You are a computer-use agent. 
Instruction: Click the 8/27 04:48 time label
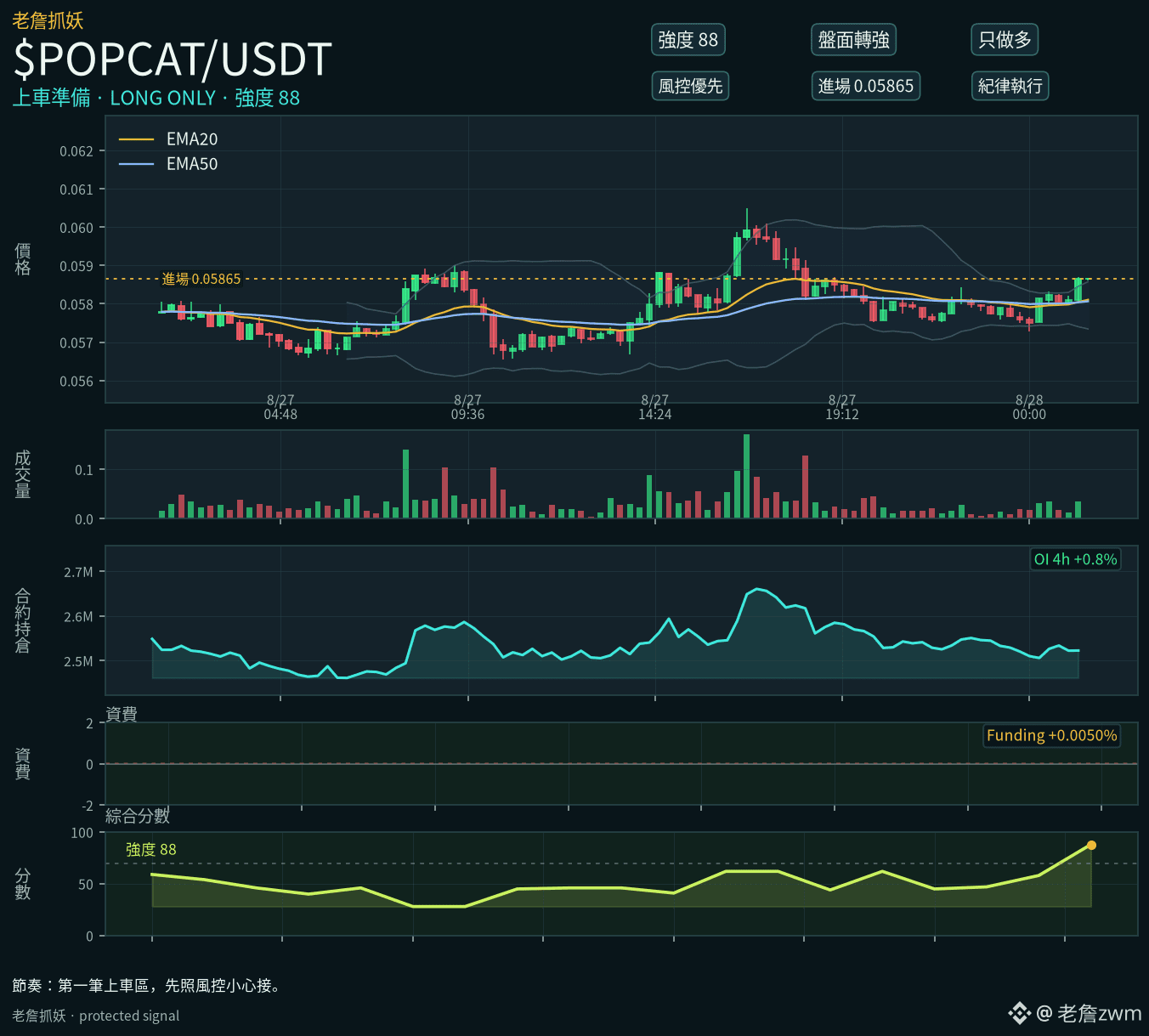pyautogui.click(x=280, y=407)
